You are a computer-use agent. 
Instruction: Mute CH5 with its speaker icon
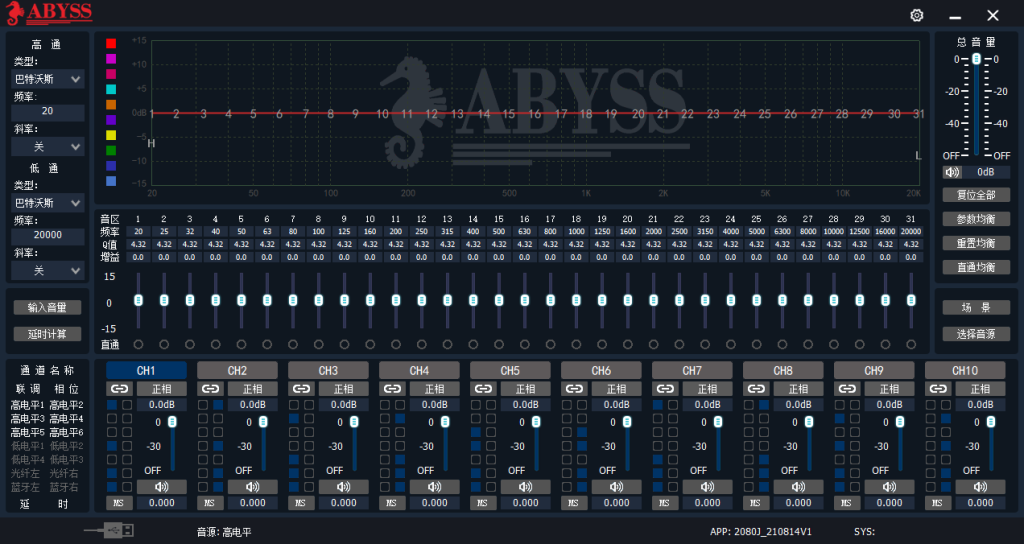click(526, 487)
